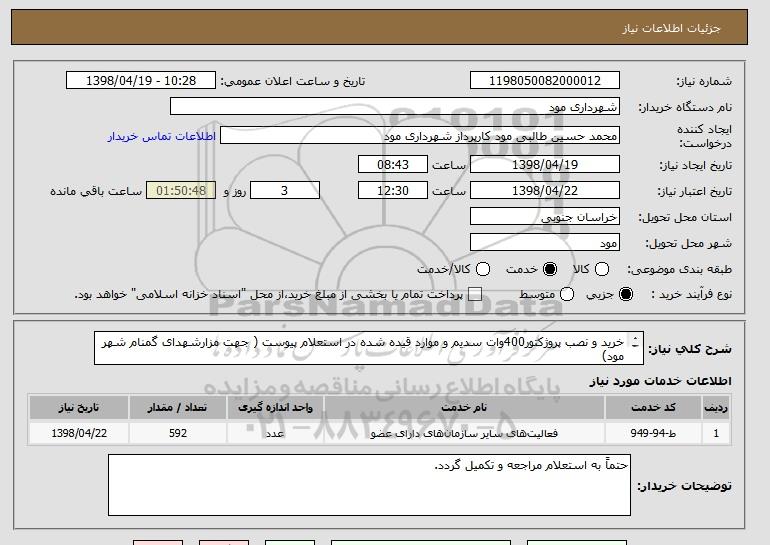Image resolution: width=770 pixels, height=545 pixels.
Task: Click the تعداد / مقدار column header
Action: point(177,408)
